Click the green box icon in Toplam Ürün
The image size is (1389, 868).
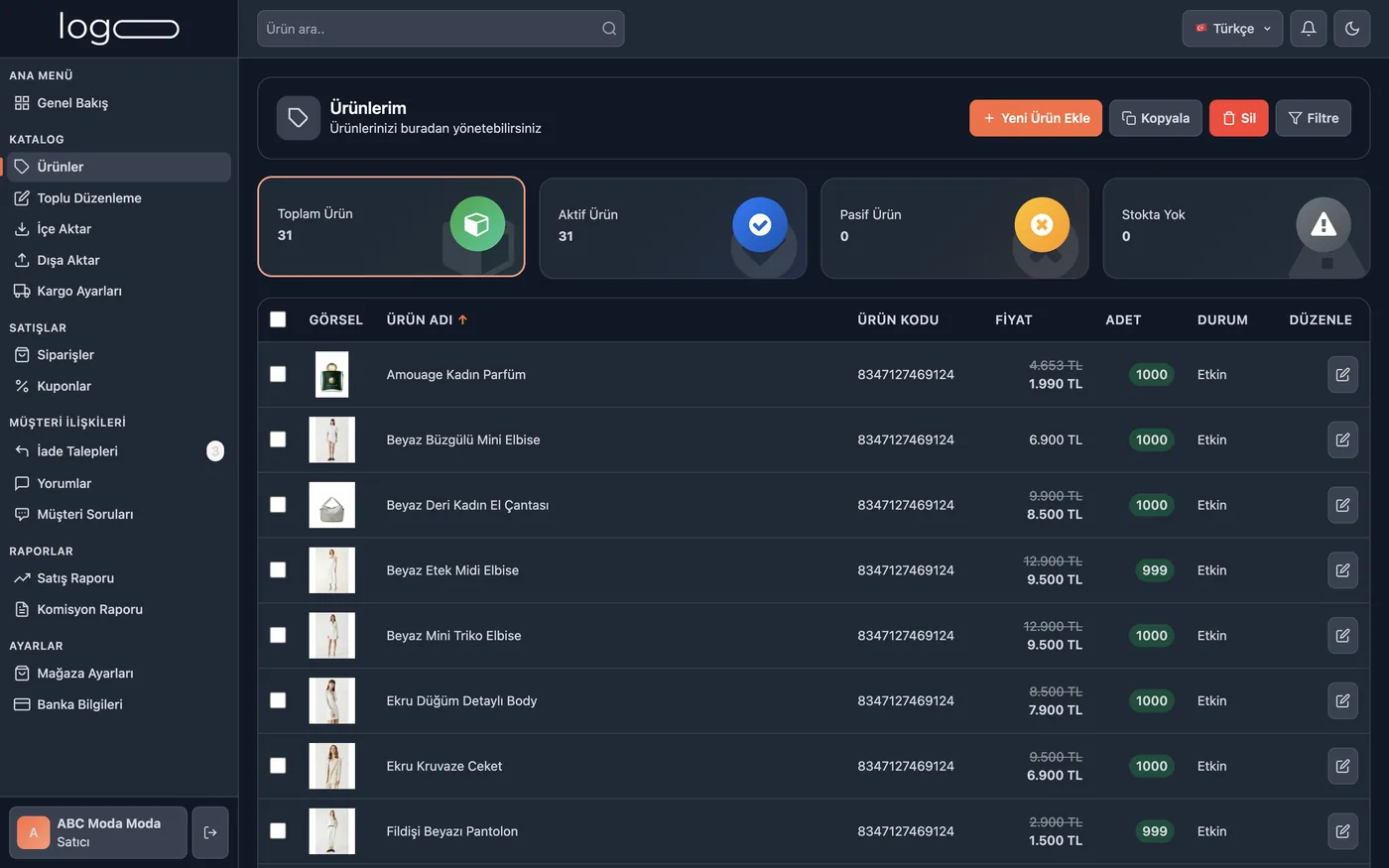(x=477, y=224)
